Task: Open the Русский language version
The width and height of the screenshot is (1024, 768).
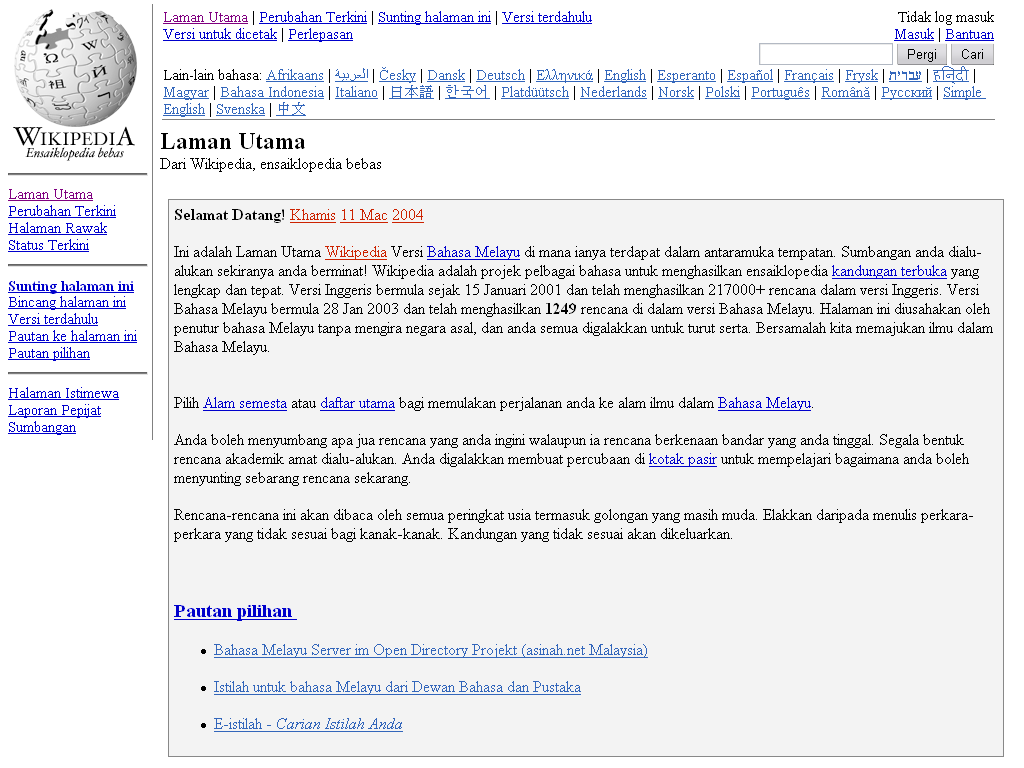Action: pyautogui.click(x=906, y=93)
